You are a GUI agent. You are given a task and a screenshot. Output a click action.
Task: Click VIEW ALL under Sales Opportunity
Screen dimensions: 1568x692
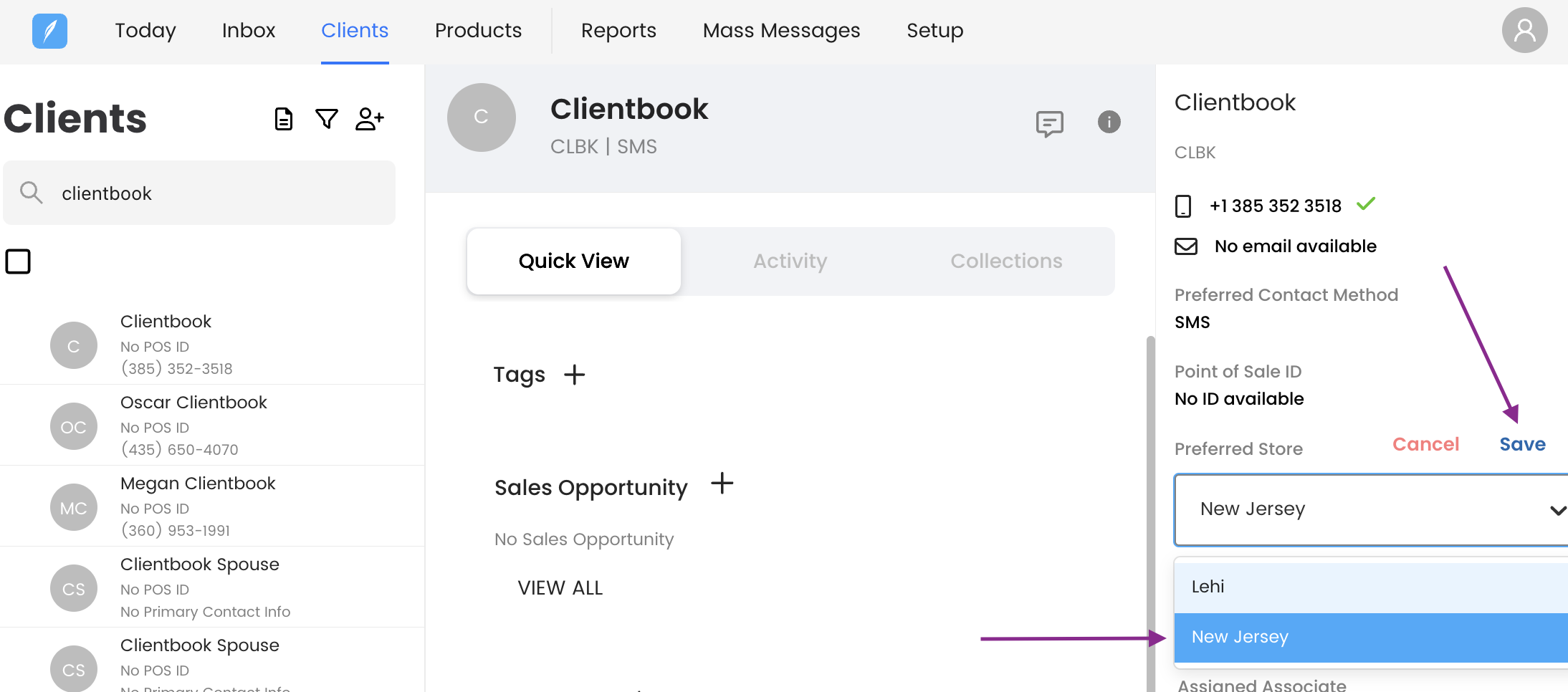point(560,588)
